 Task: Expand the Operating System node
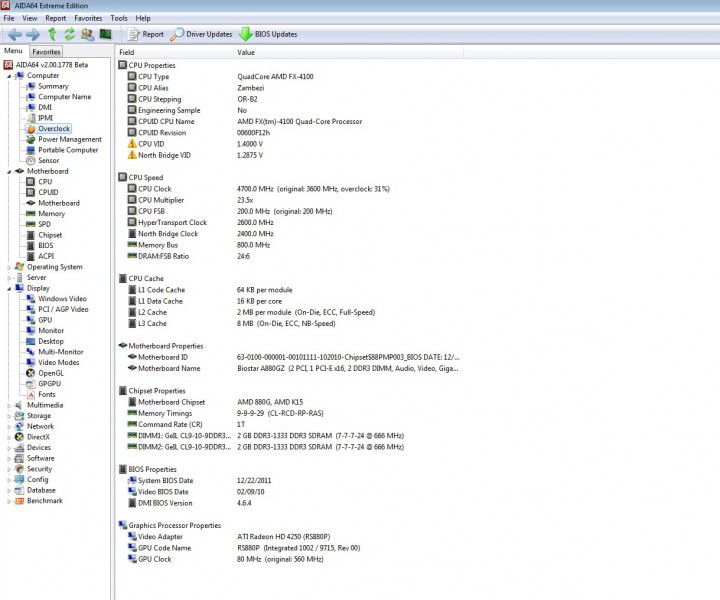coord(9,267)
